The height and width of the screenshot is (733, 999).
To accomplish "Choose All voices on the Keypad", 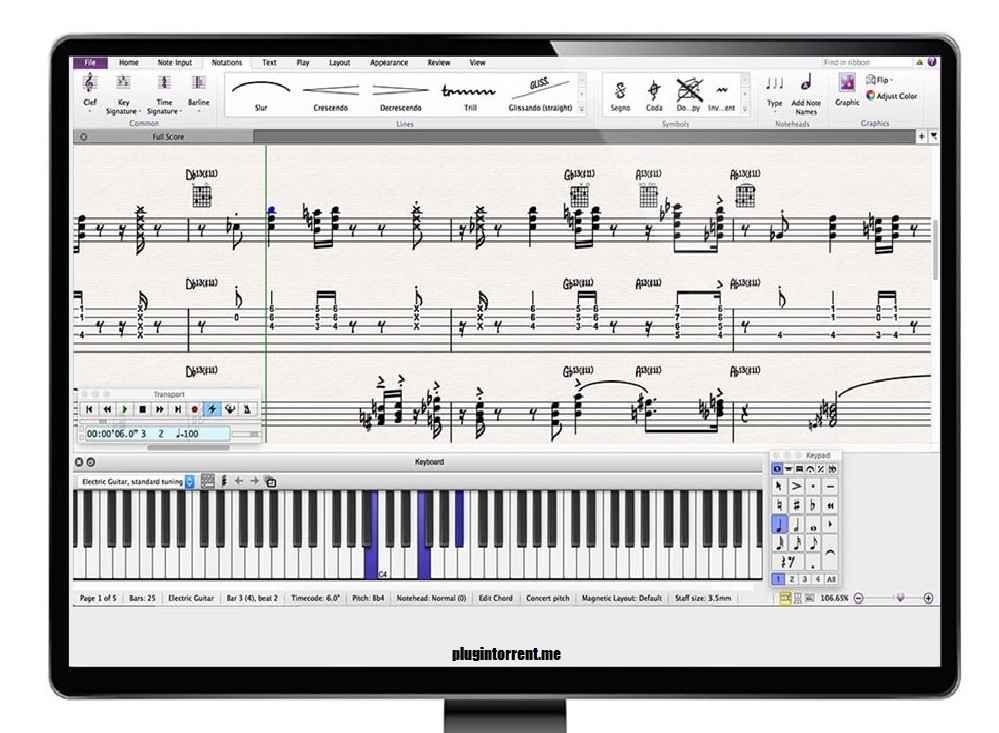I will click(x=831, y=579).
